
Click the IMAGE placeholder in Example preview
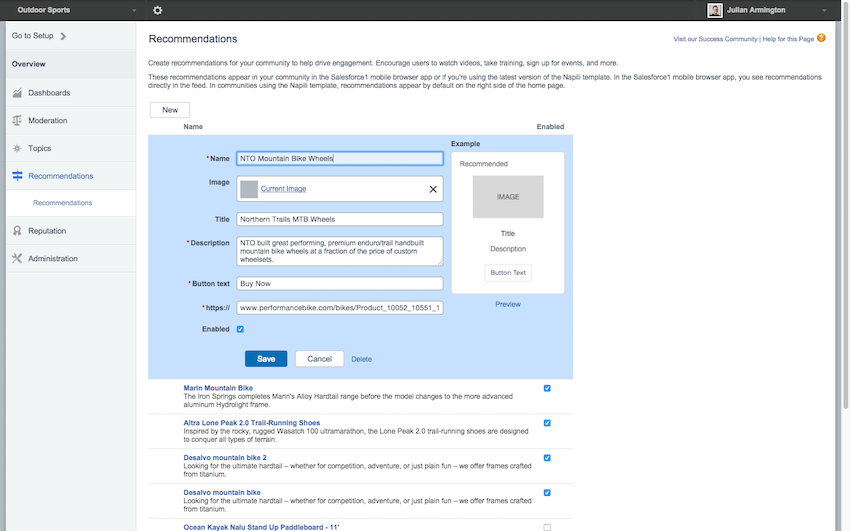(x=508, y=197)
